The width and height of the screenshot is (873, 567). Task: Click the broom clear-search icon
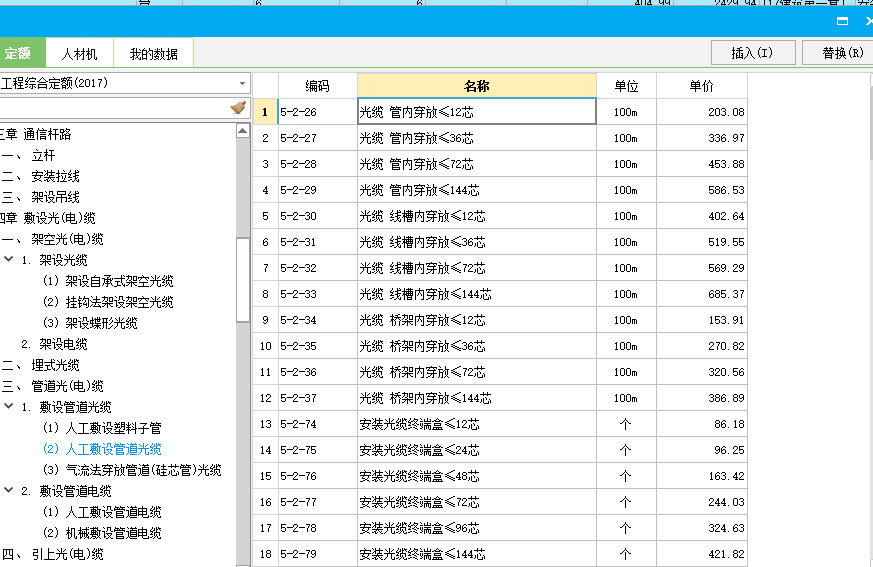tap(238, 107)
